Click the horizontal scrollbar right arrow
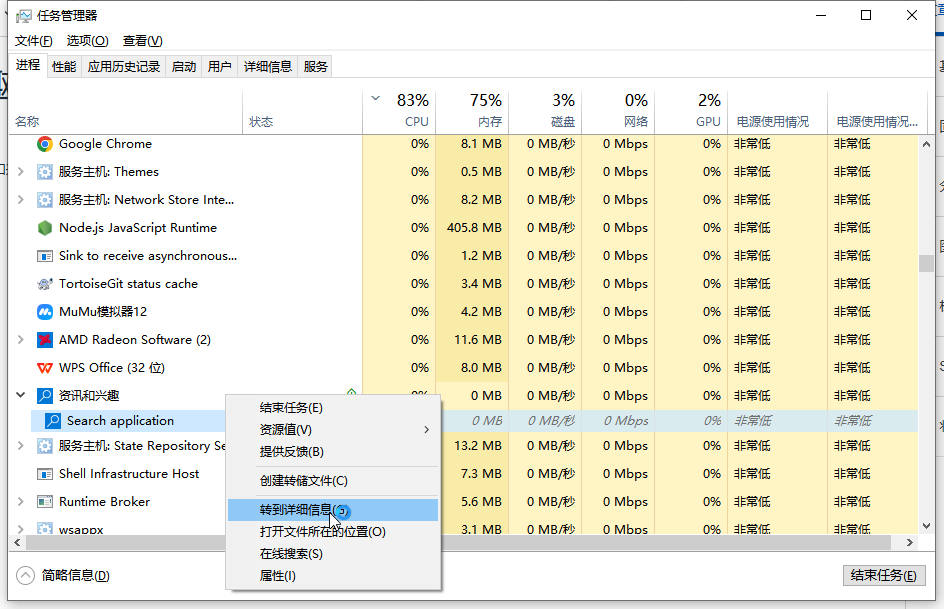The height and width of the screenshot is (609, 944). 910,542
